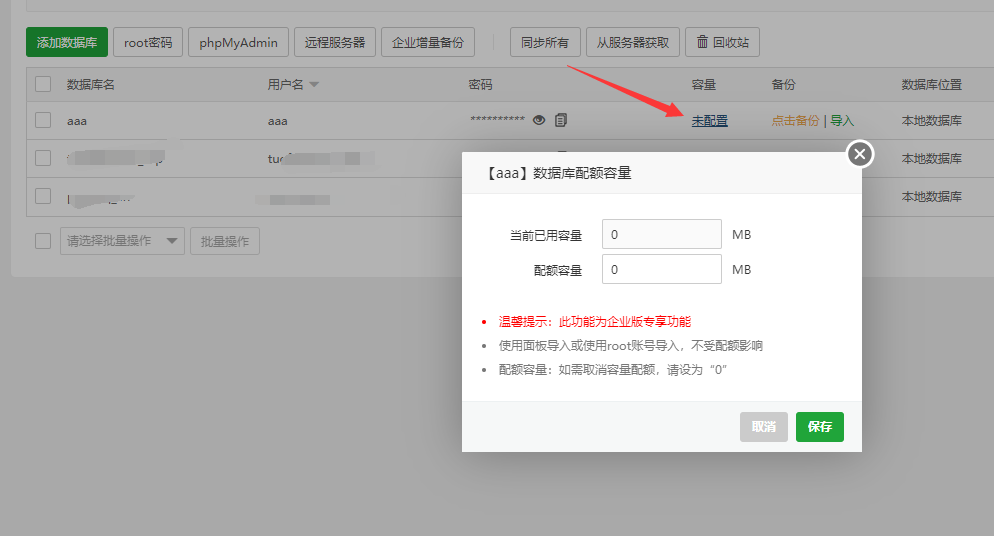Click the 数据库名 column header
This screenshot has height=536, width=994.
coord(91,84)
